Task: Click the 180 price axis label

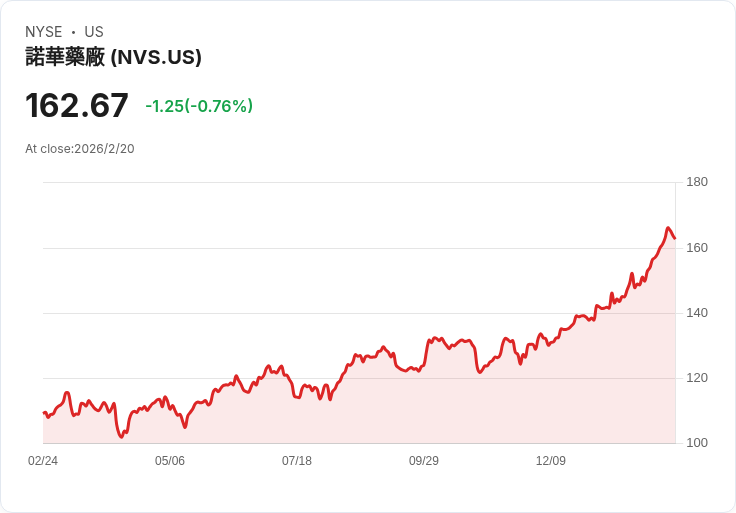Action: point(697,182)
